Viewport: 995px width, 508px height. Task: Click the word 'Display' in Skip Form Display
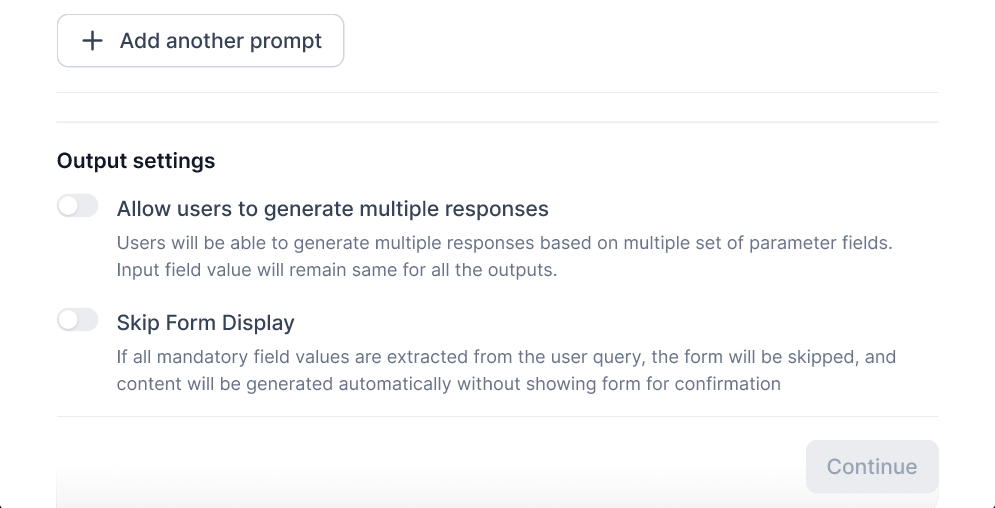[x=257, y=323]
